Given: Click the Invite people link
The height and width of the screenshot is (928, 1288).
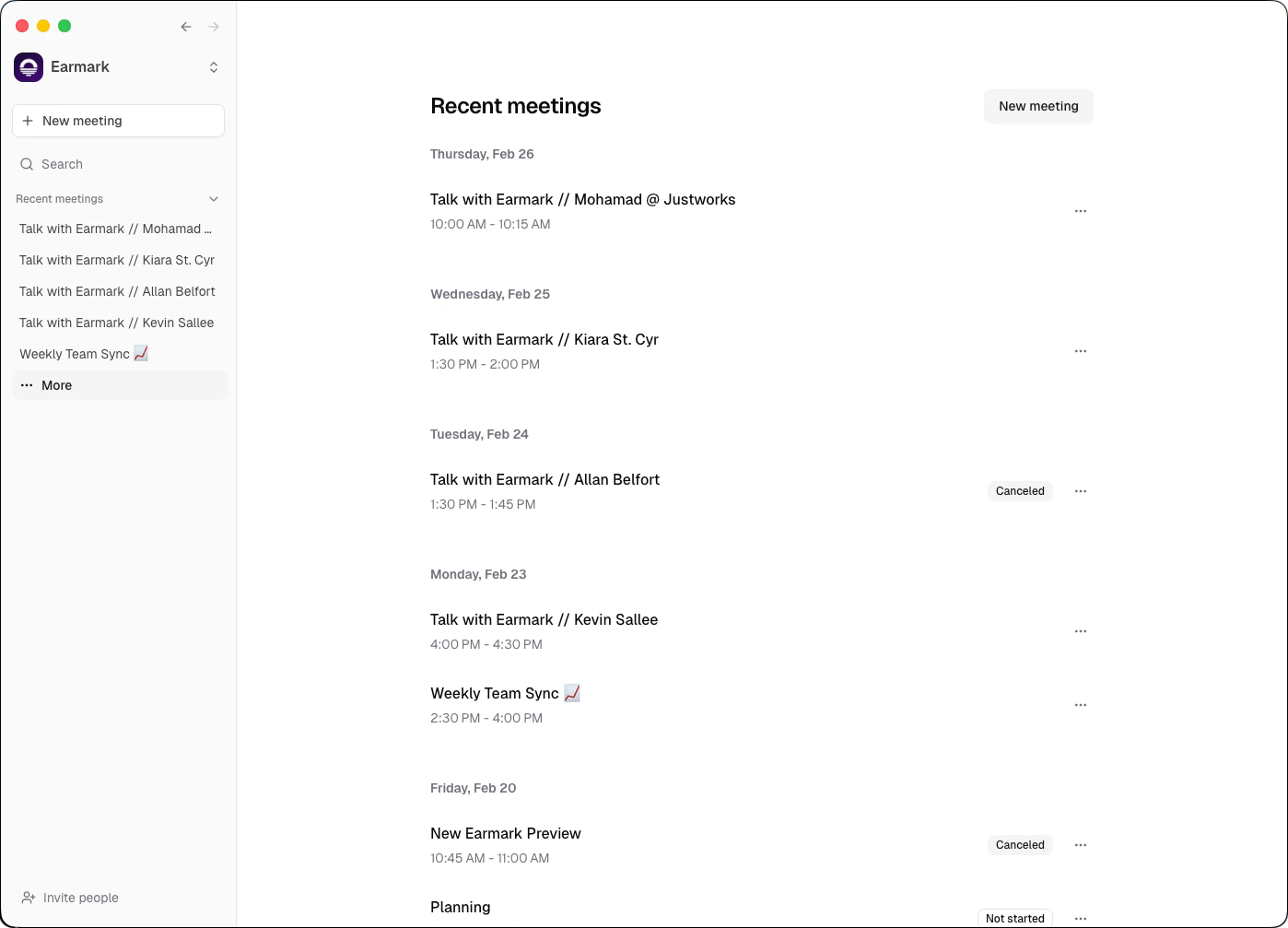Looking at the screenshot, I should pyautogui.click(x=79, y=897).
